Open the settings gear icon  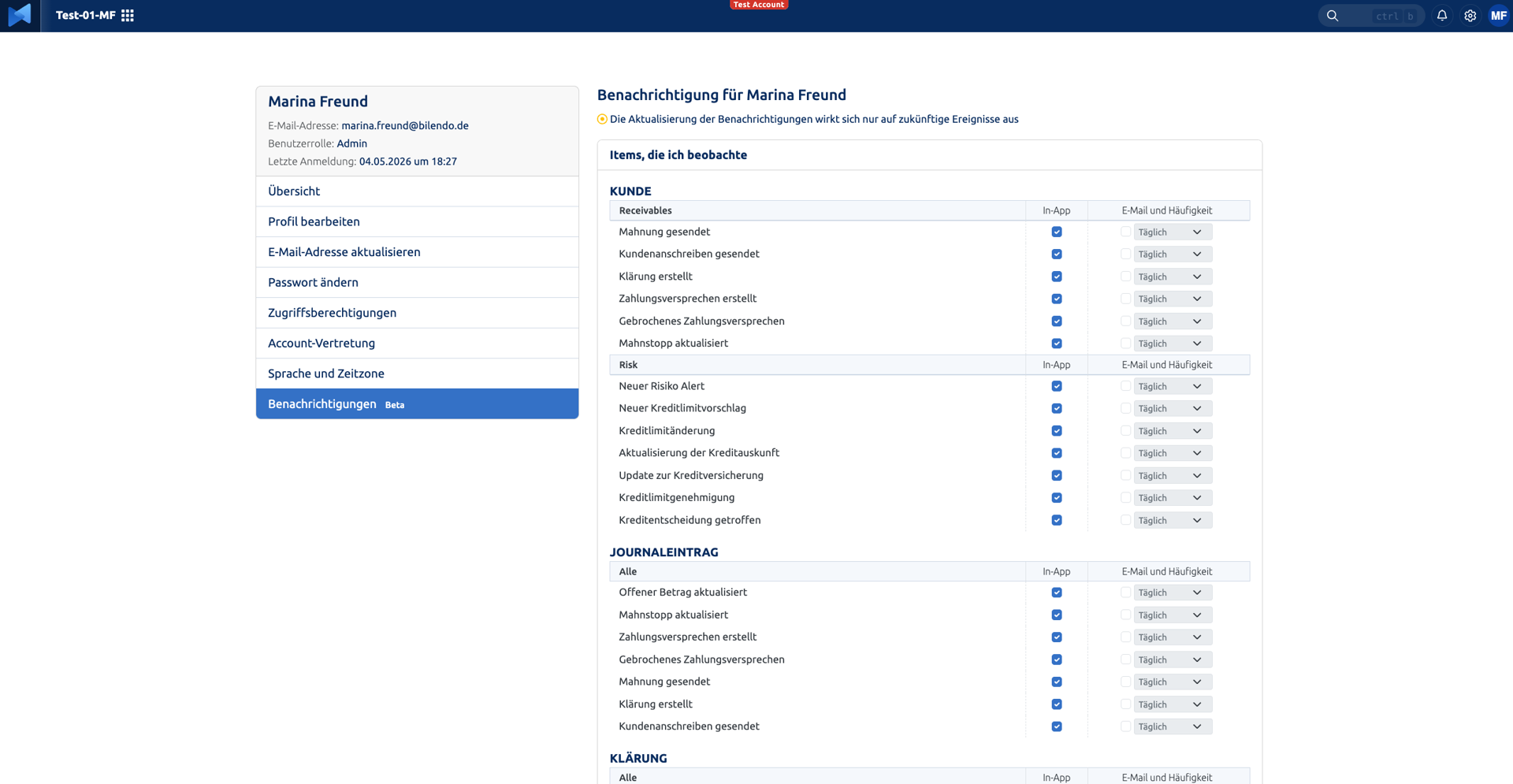(x=1470, y=16)
